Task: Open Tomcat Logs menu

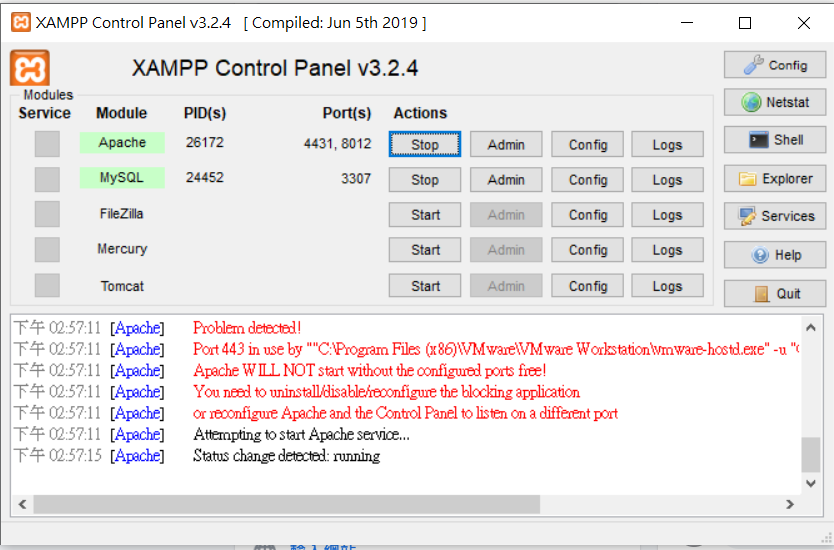Action: click(x=668, y=286)
